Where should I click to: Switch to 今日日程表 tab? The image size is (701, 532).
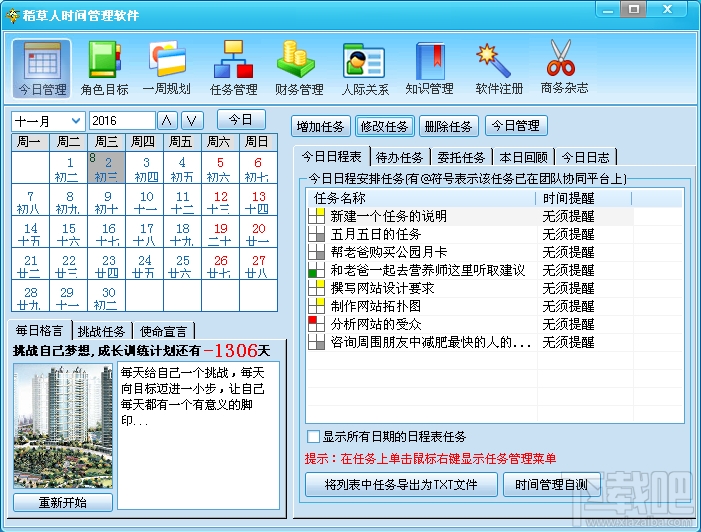(x=331, y=157)
